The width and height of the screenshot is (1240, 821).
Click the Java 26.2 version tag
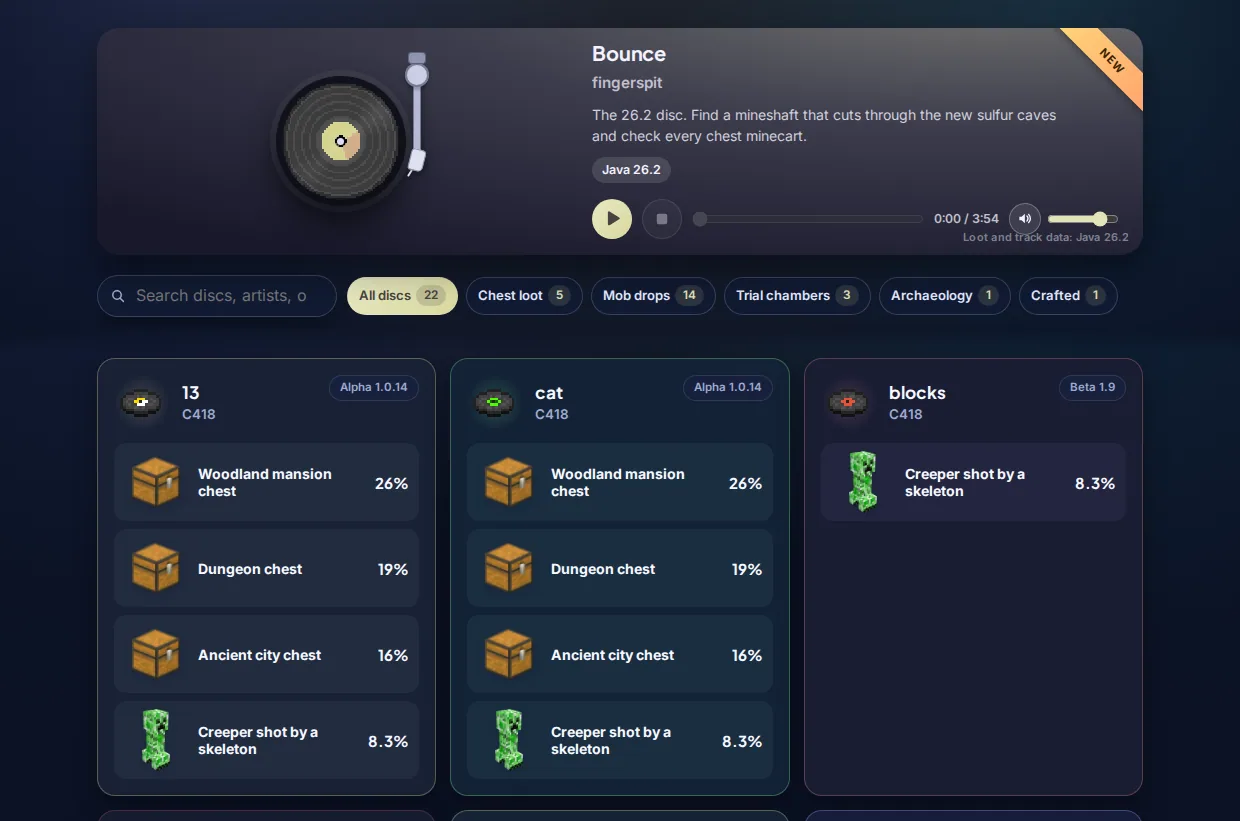[x=631, y=170]
